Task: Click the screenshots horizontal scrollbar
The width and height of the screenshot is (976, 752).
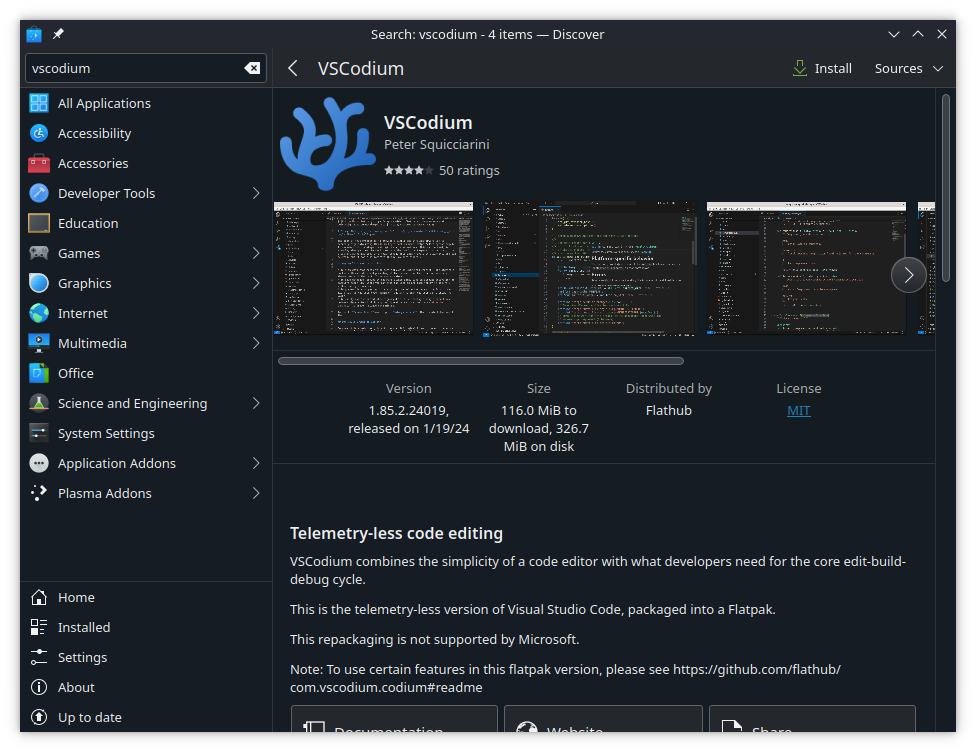Action: 481,361
